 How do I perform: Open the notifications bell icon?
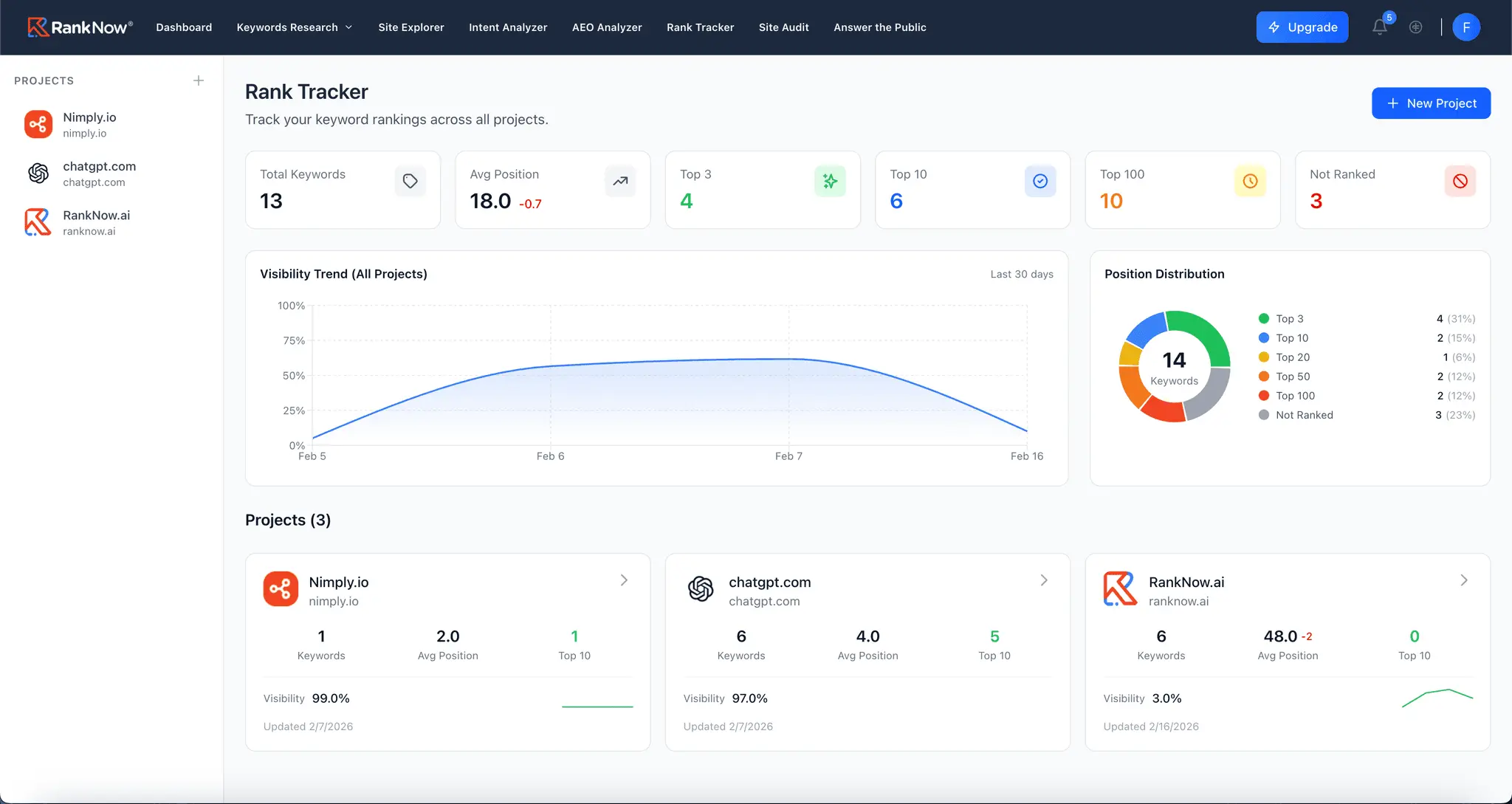click(1379, 27)
